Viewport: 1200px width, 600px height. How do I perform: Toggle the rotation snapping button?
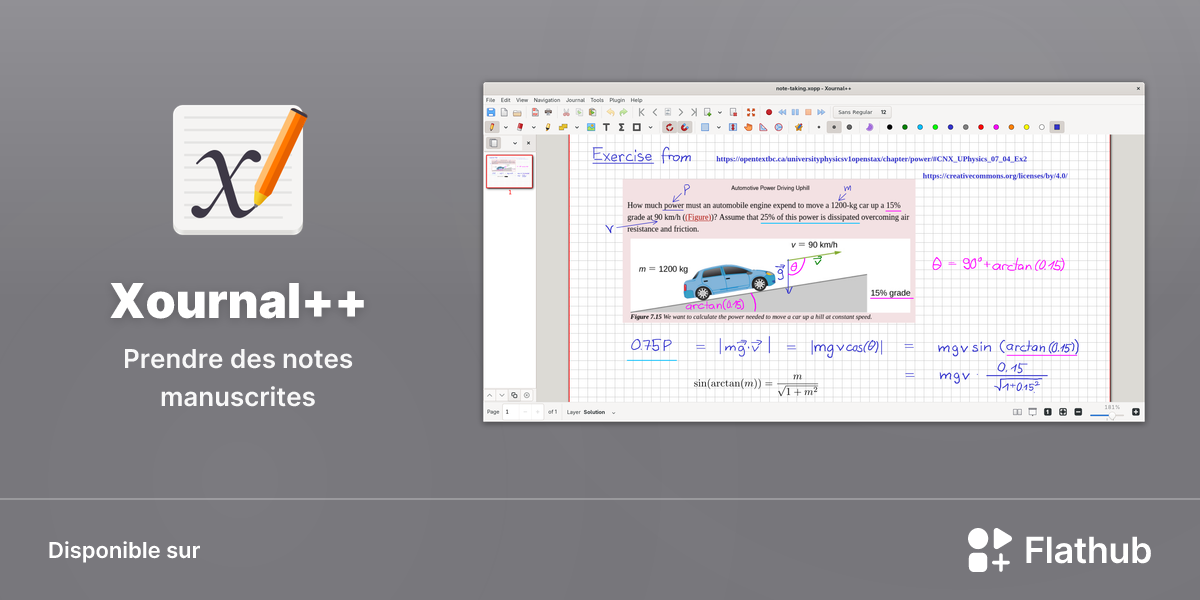tap(670, 127)
